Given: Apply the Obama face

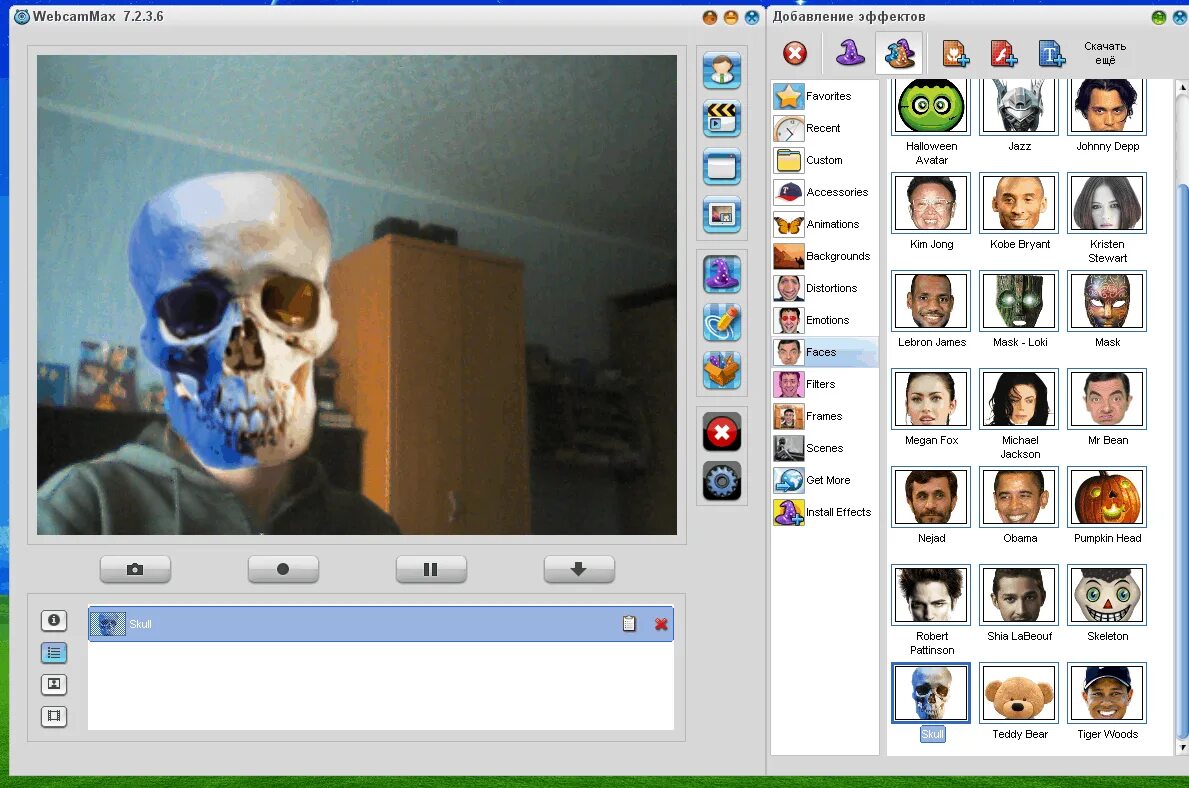Looking at the screenshot, I should [x=1019, y=497].
